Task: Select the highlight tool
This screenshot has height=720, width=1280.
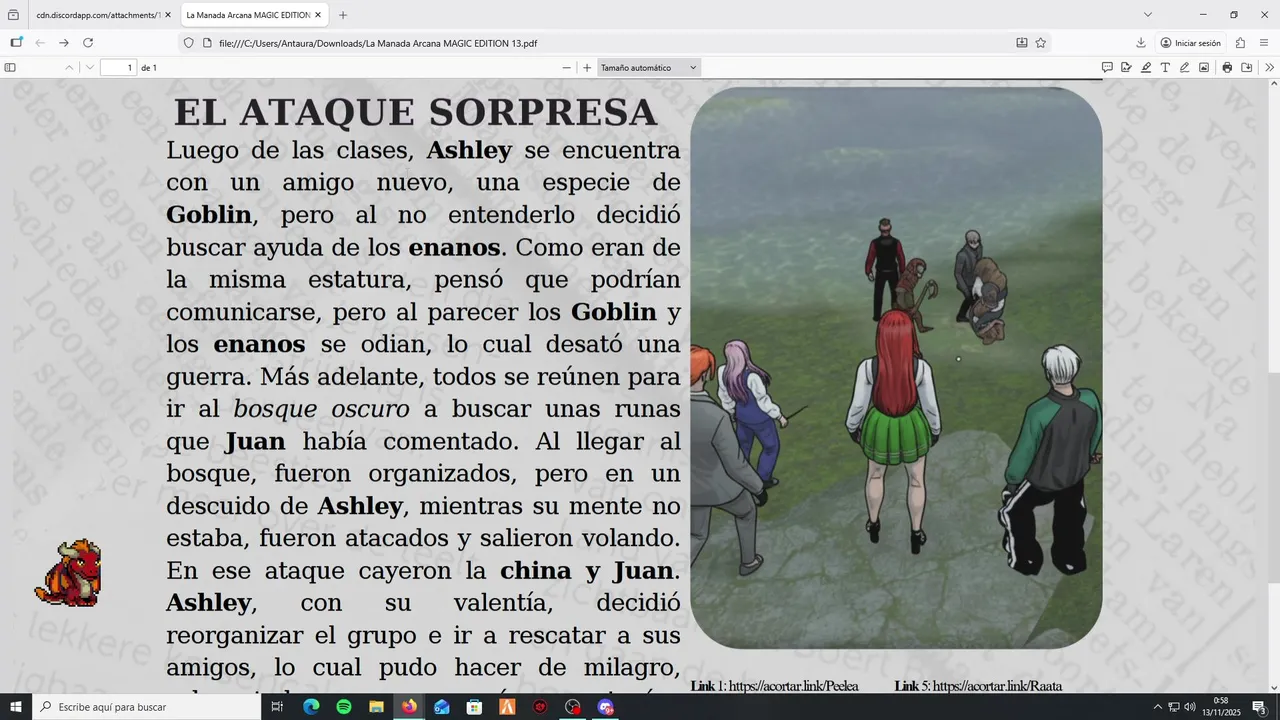Action: pyautogui.click(x=1146, y=68)
